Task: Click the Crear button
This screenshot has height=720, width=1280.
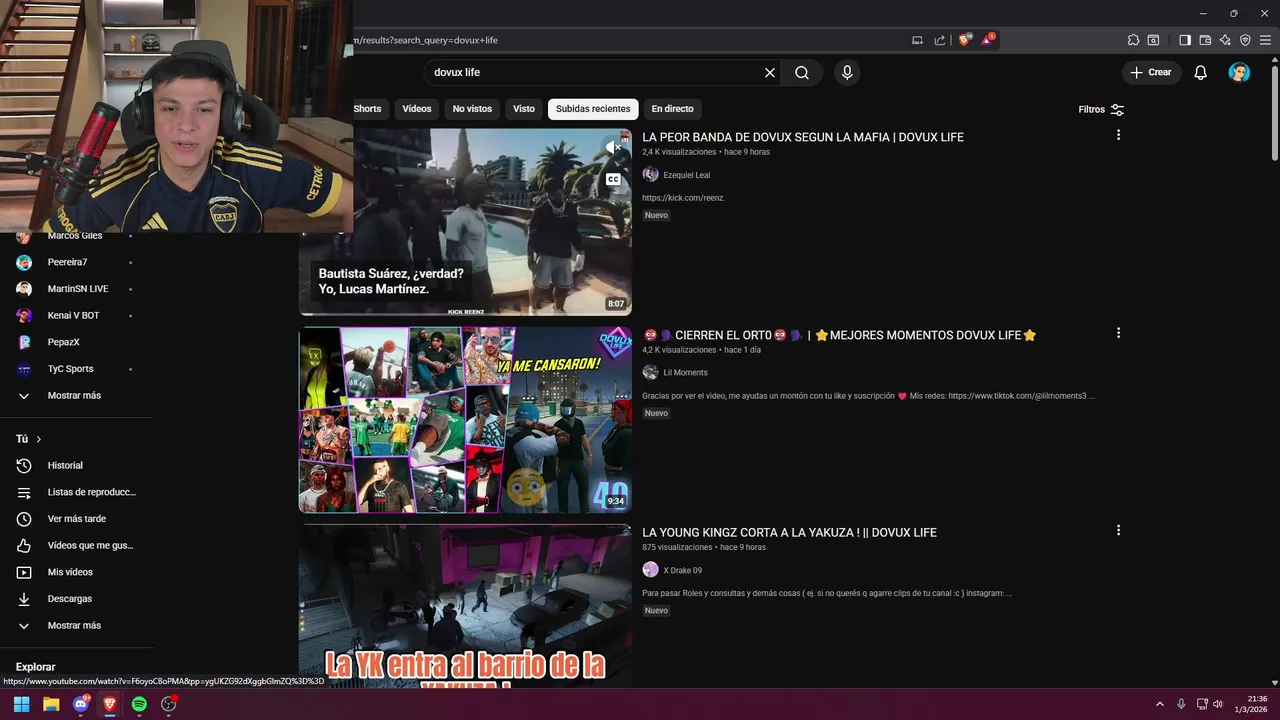Action: pyautogui.click(x=1151, y=72)
